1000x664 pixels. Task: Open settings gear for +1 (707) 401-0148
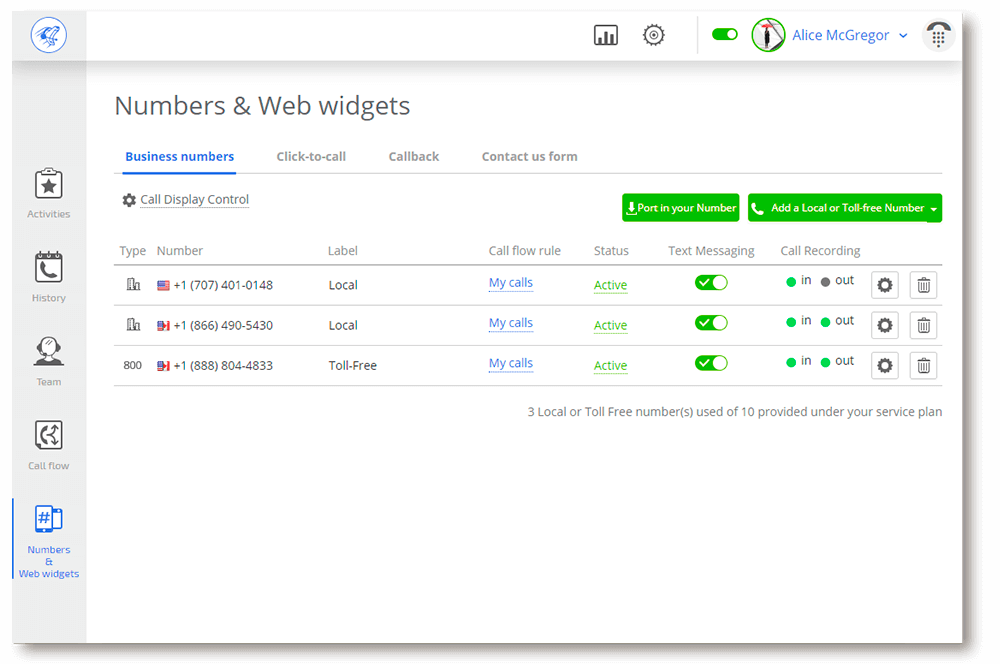(x=885, y=285)
